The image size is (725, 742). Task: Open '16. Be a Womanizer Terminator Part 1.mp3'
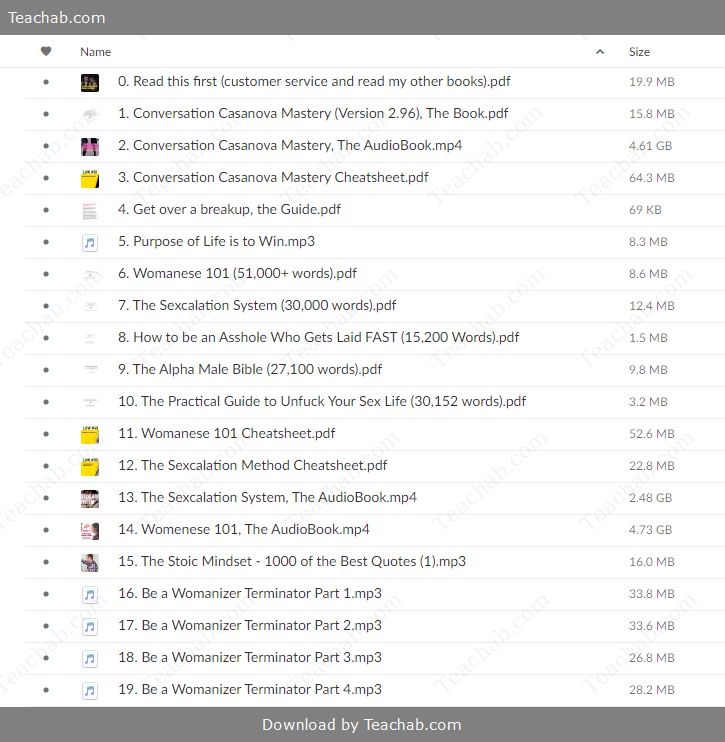coord(250,593)
